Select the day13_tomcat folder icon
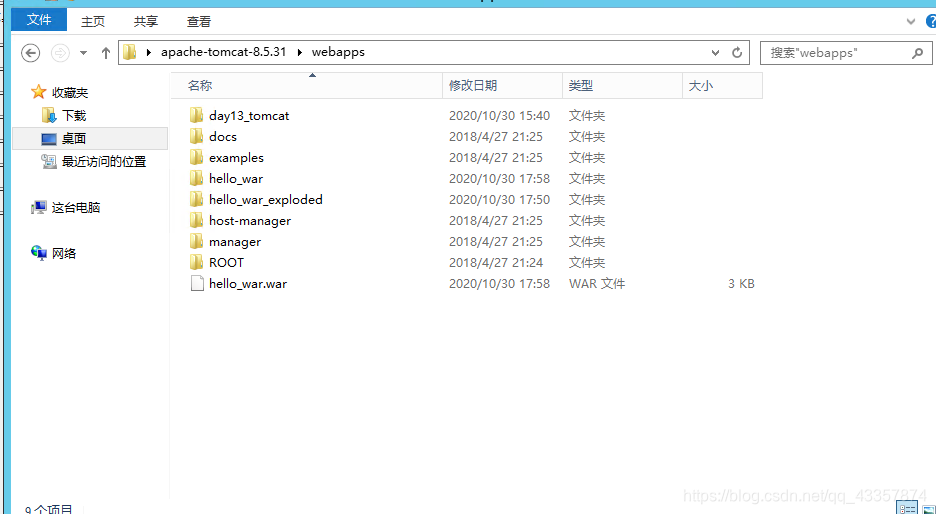The image size is (936, 514). (x=196, y=115)
